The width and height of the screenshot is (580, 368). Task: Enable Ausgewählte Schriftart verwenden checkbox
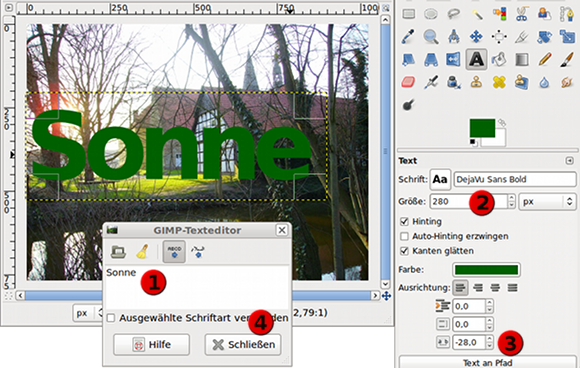point(111,318)
